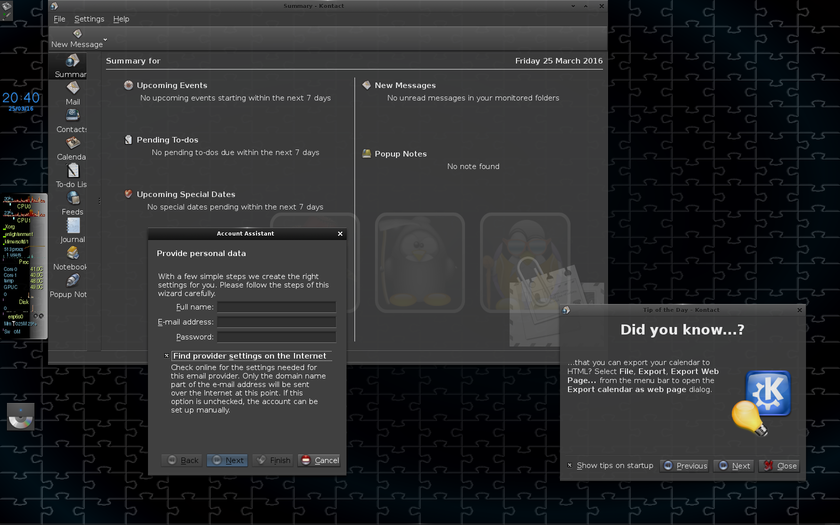Click the 'No note found' text
The width and height of the screenshot is (840, 525).
pos(473,167)
